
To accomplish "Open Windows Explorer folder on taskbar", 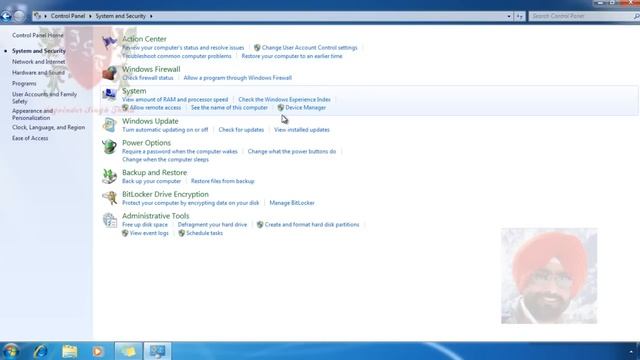I will [69, 351].
